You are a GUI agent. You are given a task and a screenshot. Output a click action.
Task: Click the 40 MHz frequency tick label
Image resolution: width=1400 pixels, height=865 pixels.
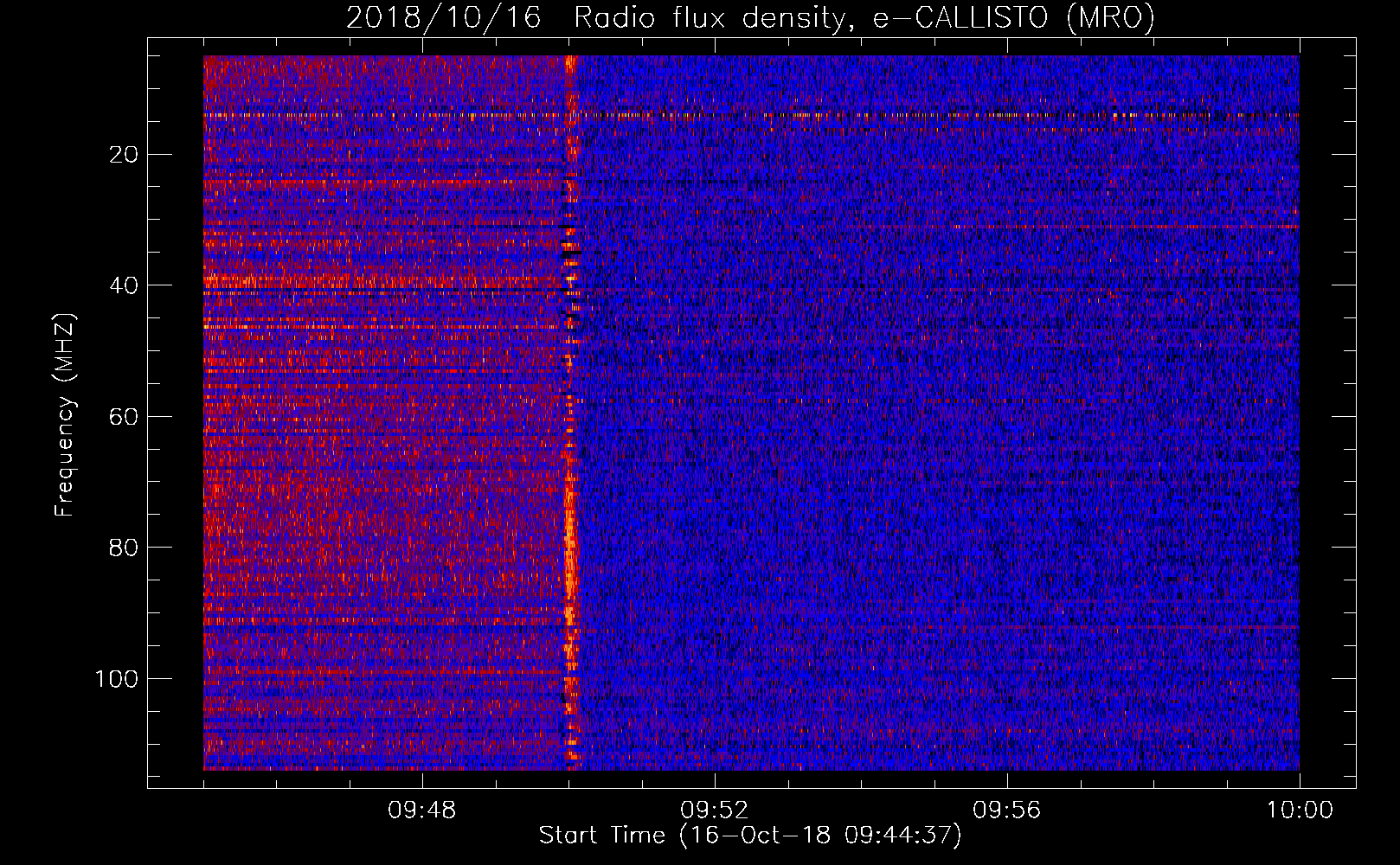coord(125,285)
